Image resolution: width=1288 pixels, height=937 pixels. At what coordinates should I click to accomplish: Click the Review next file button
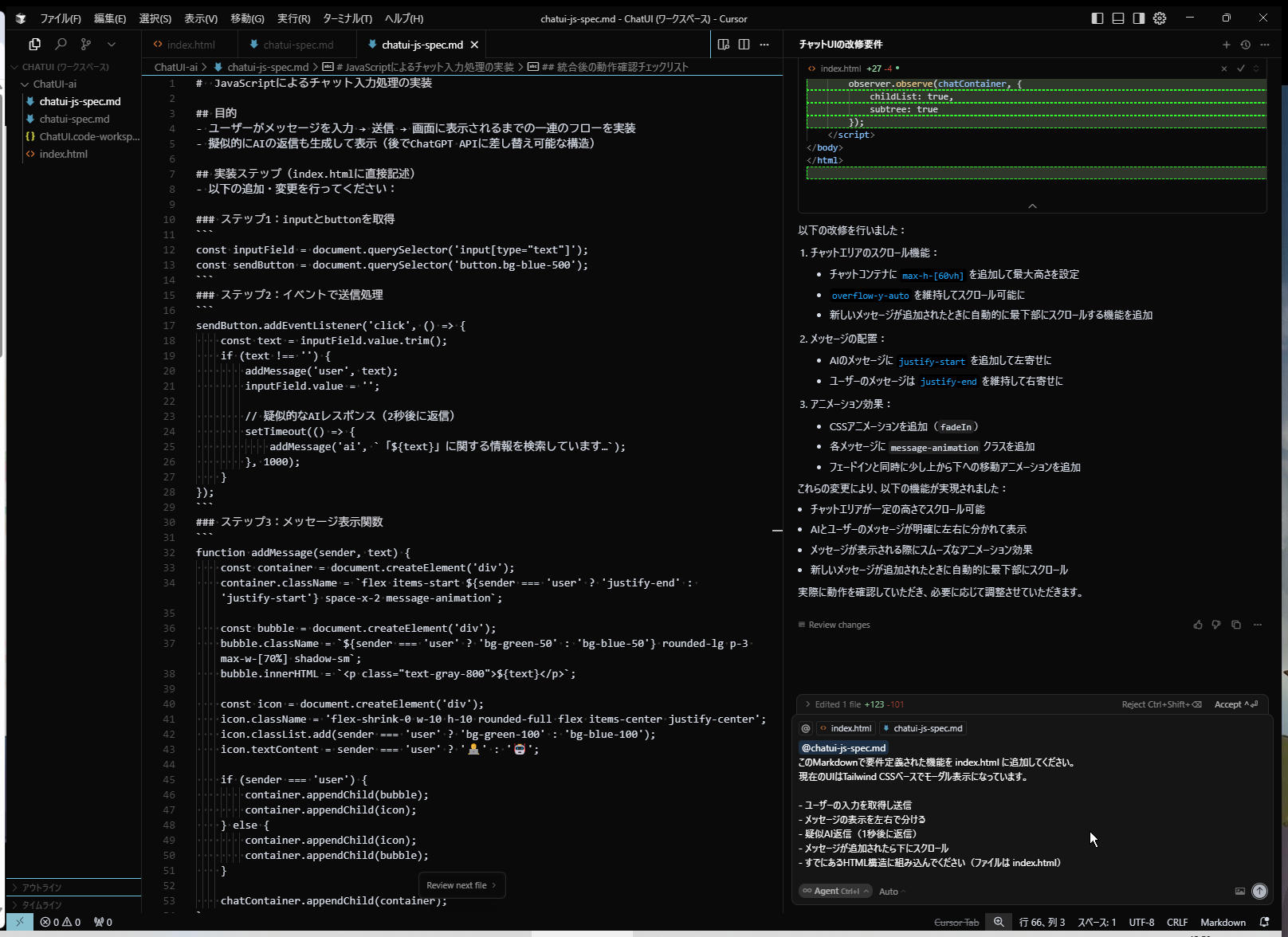coord(461,885)
